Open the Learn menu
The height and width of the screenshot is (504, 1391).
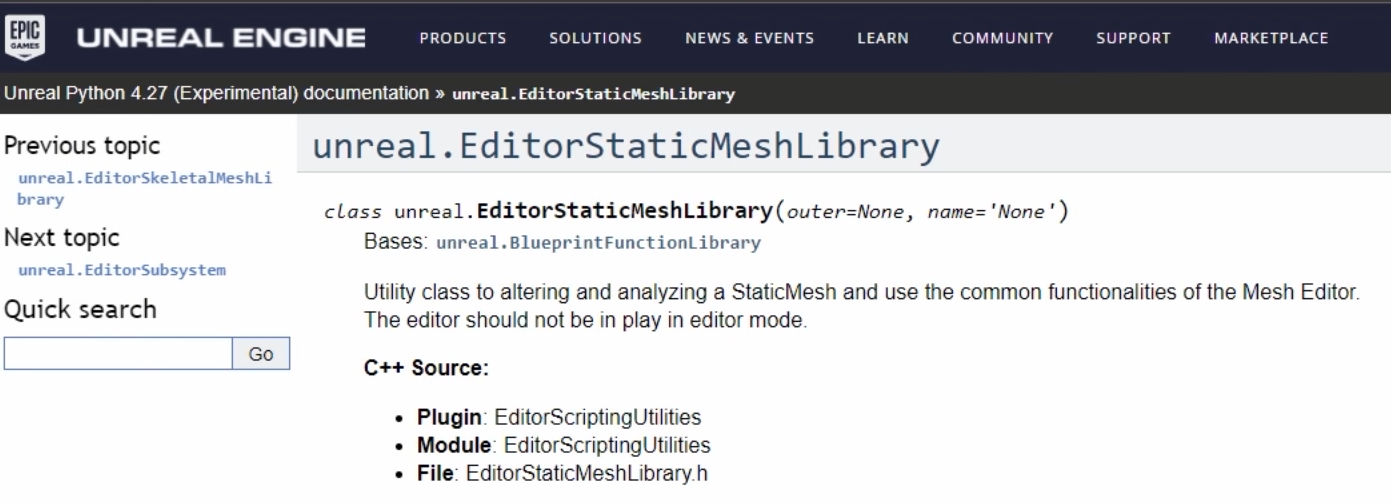click(883, 39)
